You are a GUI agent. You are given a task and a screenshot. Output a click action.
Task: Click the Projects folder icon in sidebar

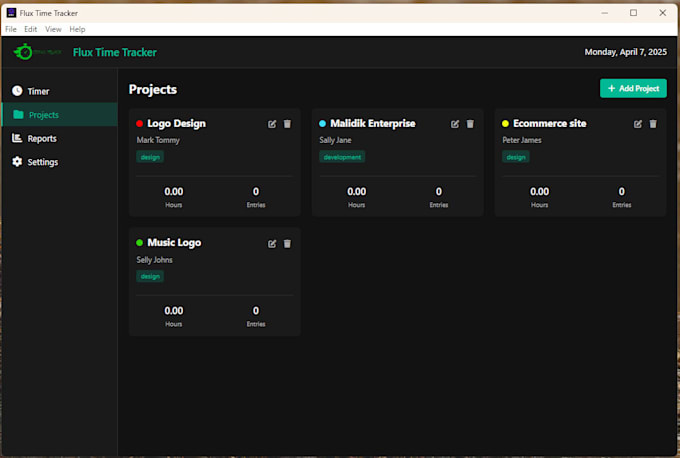pos(18,114)
